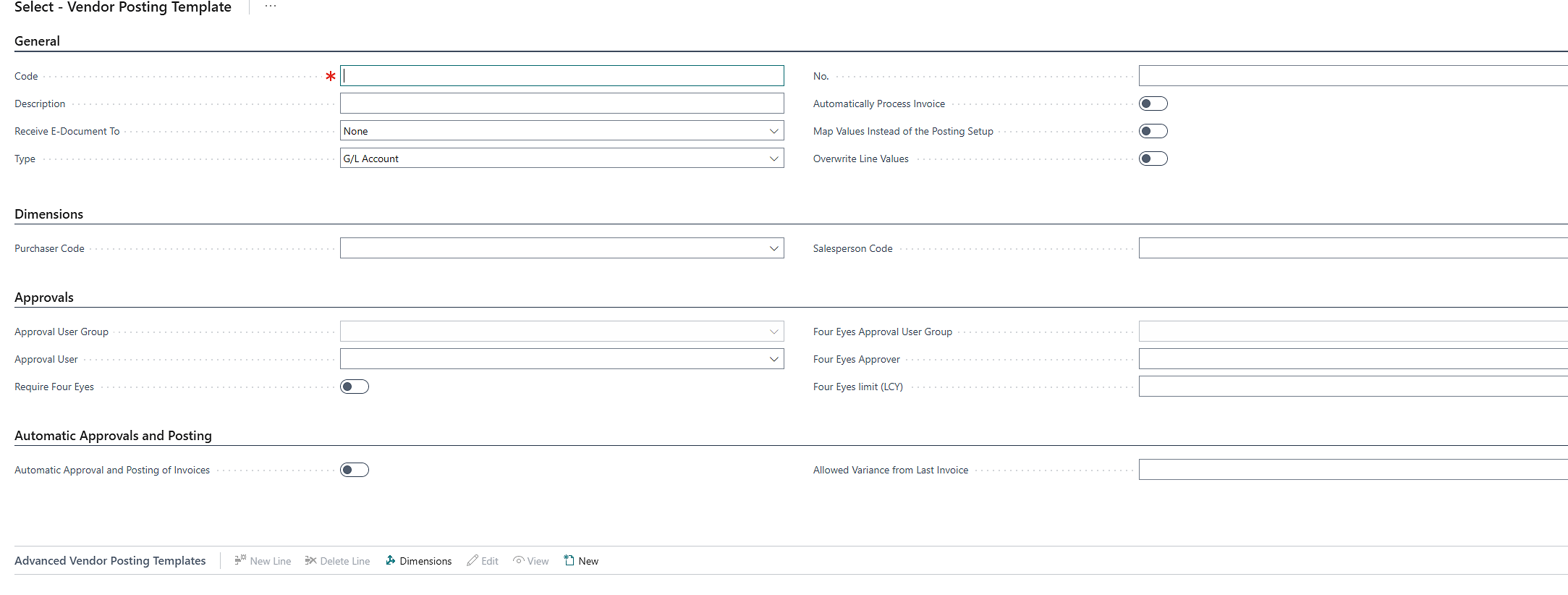Enable Map Values Instead of the Posting Setup
Viewport: 1568px width, 595px height.
(1153, 131)
